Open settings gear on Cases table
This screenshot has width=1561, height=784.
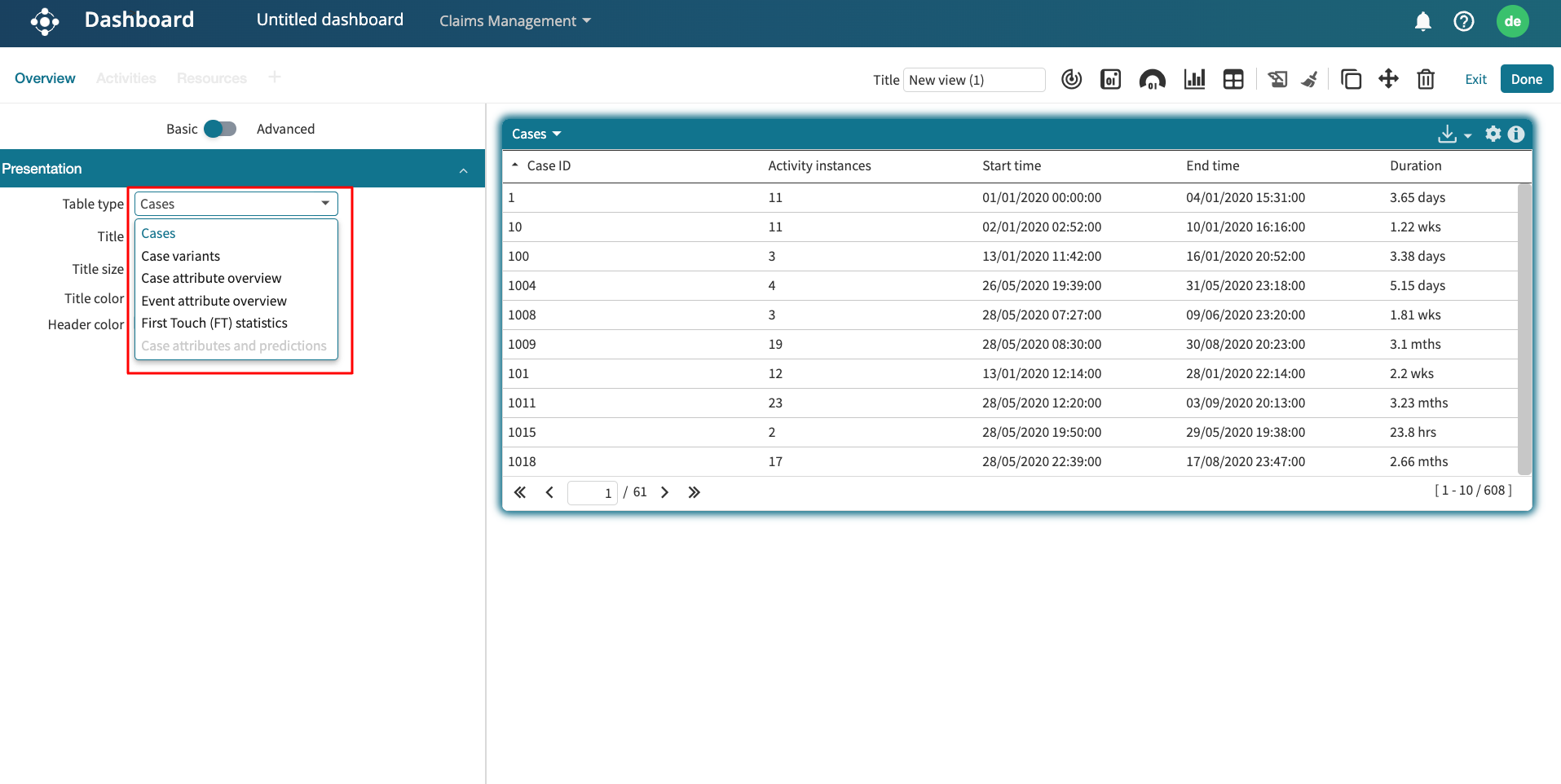(1493, 134)
